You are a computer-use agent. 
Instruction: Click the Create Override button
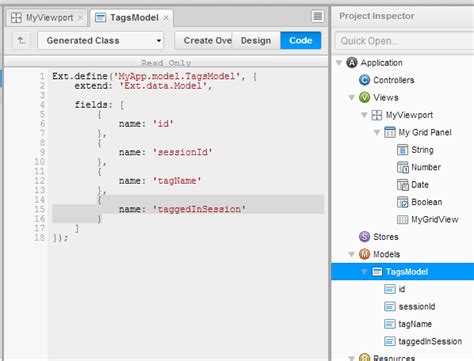pos(204,41)
